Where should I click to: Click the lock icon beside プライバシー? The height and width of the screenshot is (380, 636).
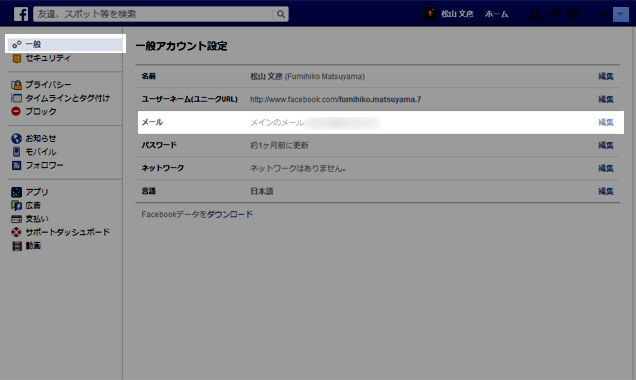(x=16, y=85)
